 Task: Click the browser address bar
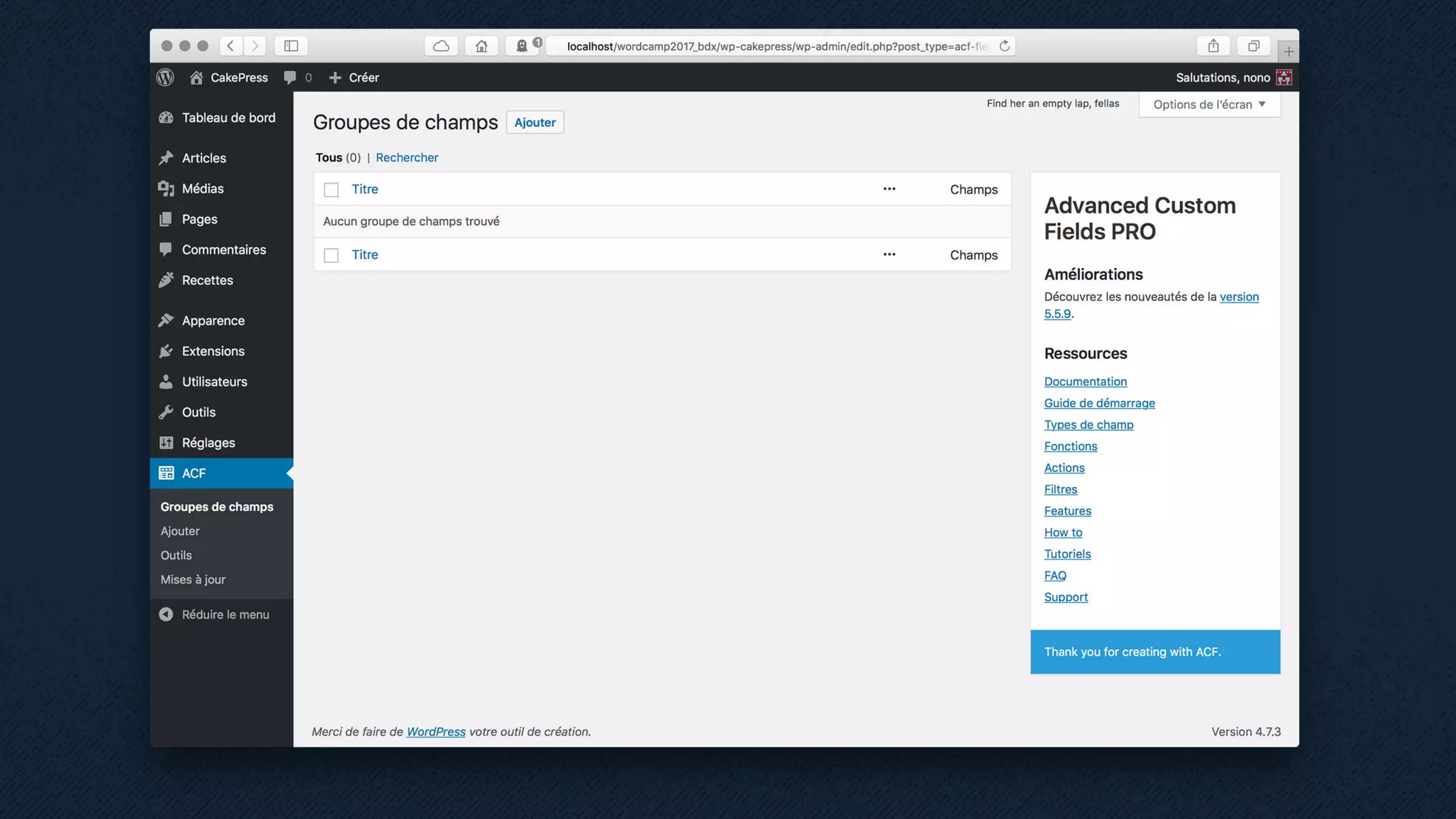pos(776,46)
